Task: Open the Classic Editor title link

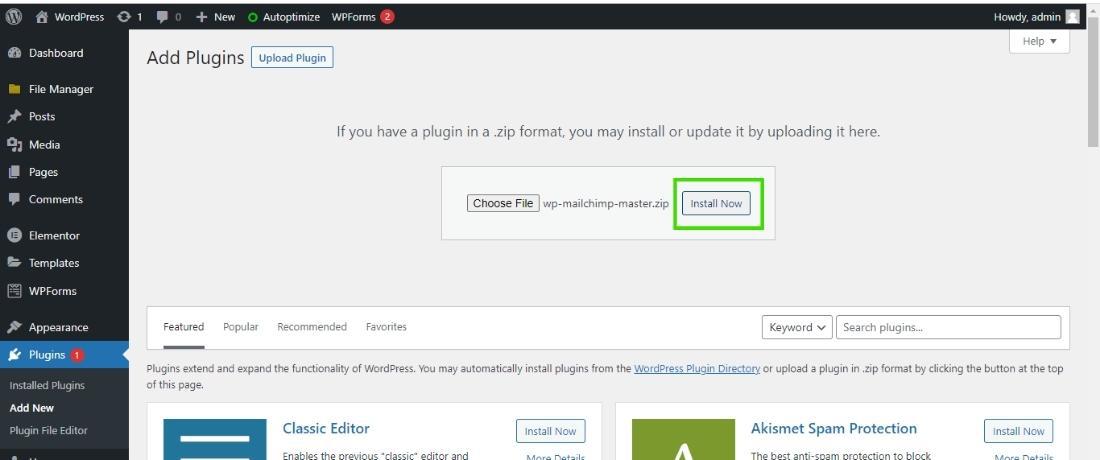Action: point(326,428)
